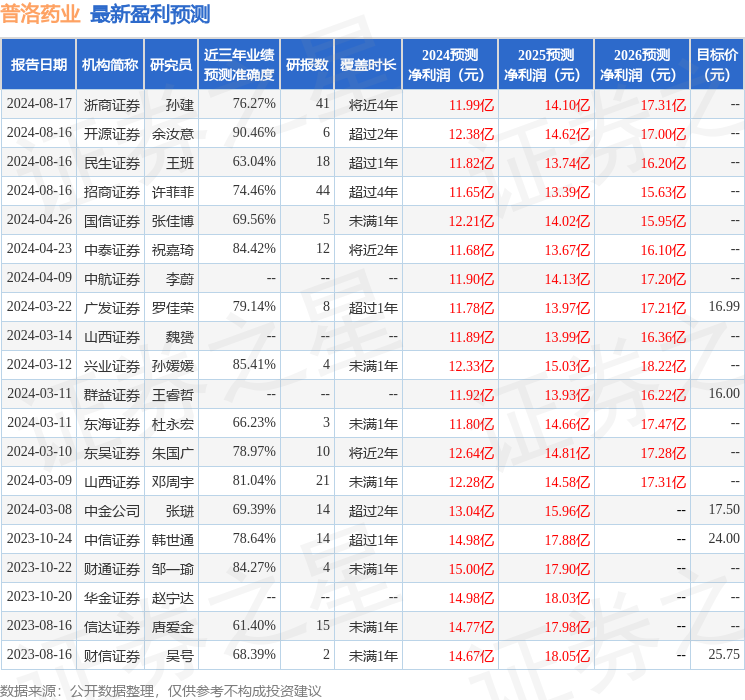Image resolution: width=745 pixels, height=700 pixels.
Task: Click 2026 profit forecast 15.63亿
Action: tap(663, 192)
